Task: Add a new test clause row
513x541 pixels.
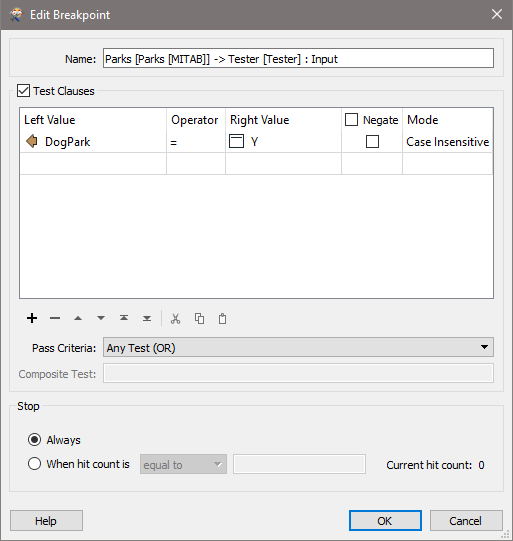Action: (32, 318)
